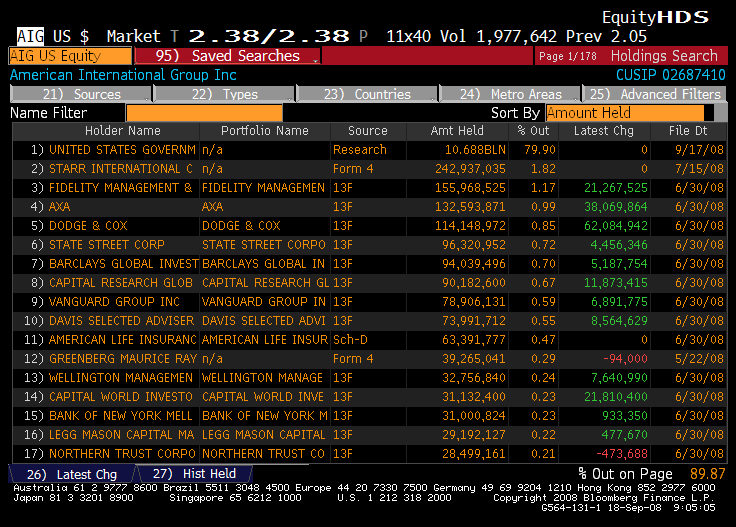736x527 pixels.
Task: Open the 22) Types filter dropdown
Action: (224, 94)
